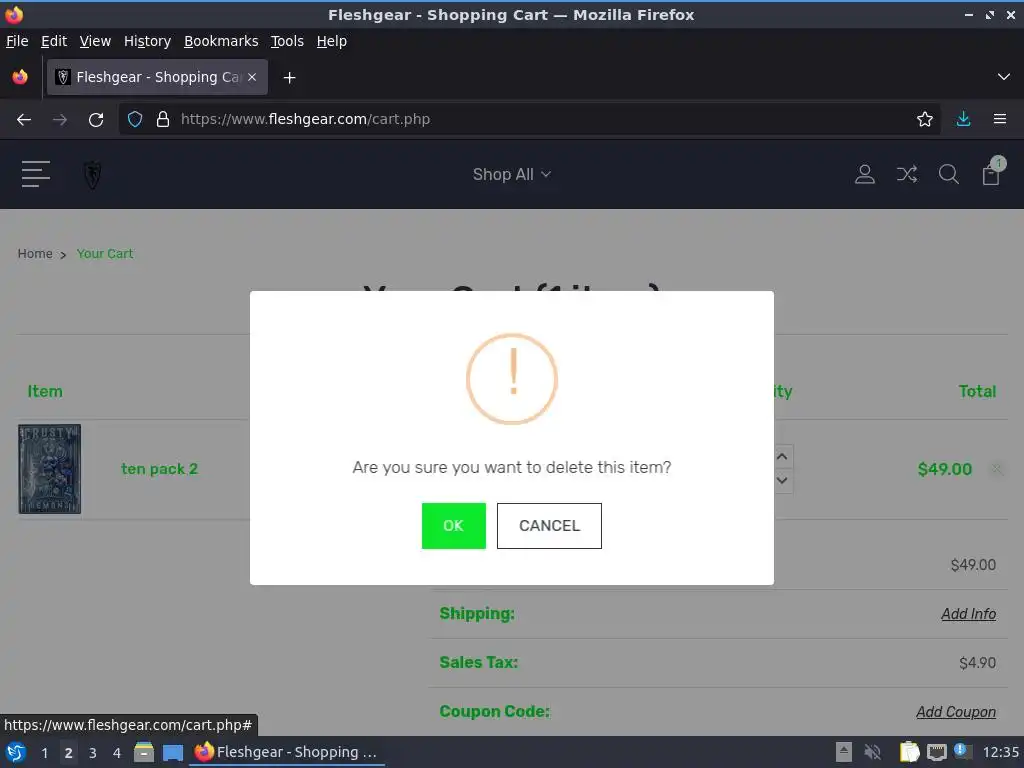Increase quantity with the up arrow
This screenshot has width=1024, height=768.
coord(782,456)
